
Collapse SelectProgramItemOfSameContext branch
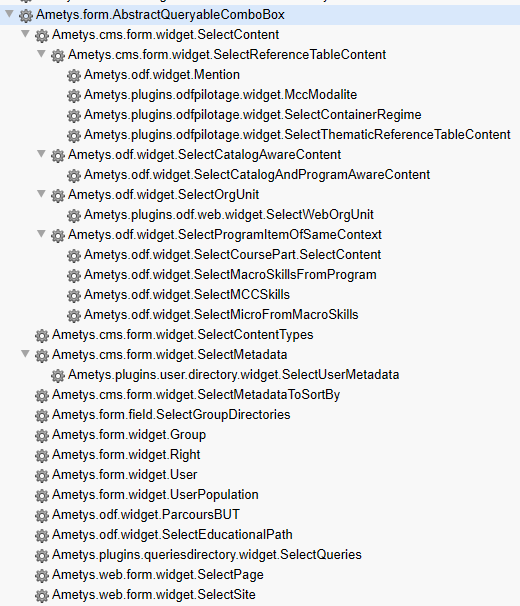click(41, 234)
